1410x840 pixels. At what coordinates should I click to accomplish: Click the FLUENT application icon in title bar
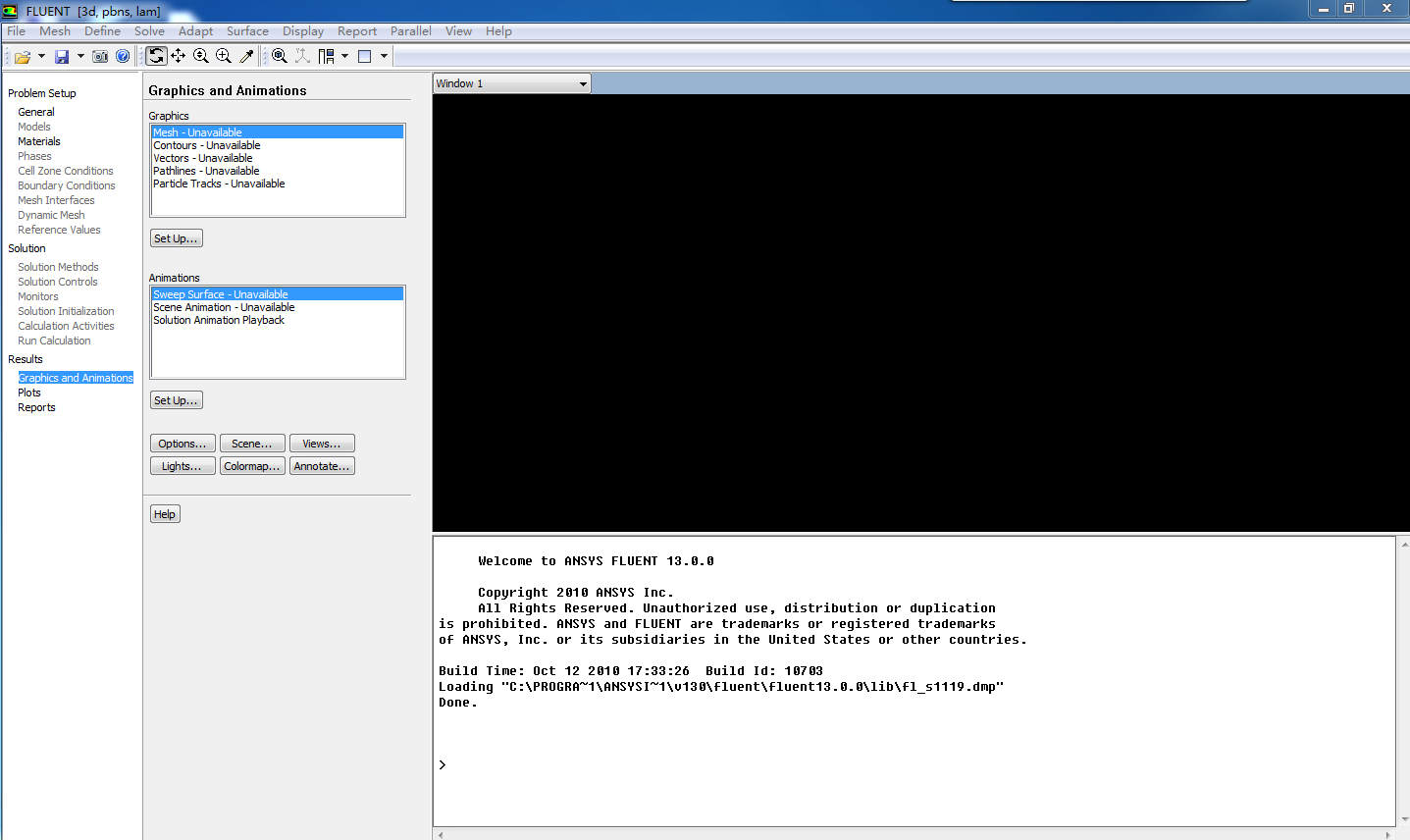point(10,11)
